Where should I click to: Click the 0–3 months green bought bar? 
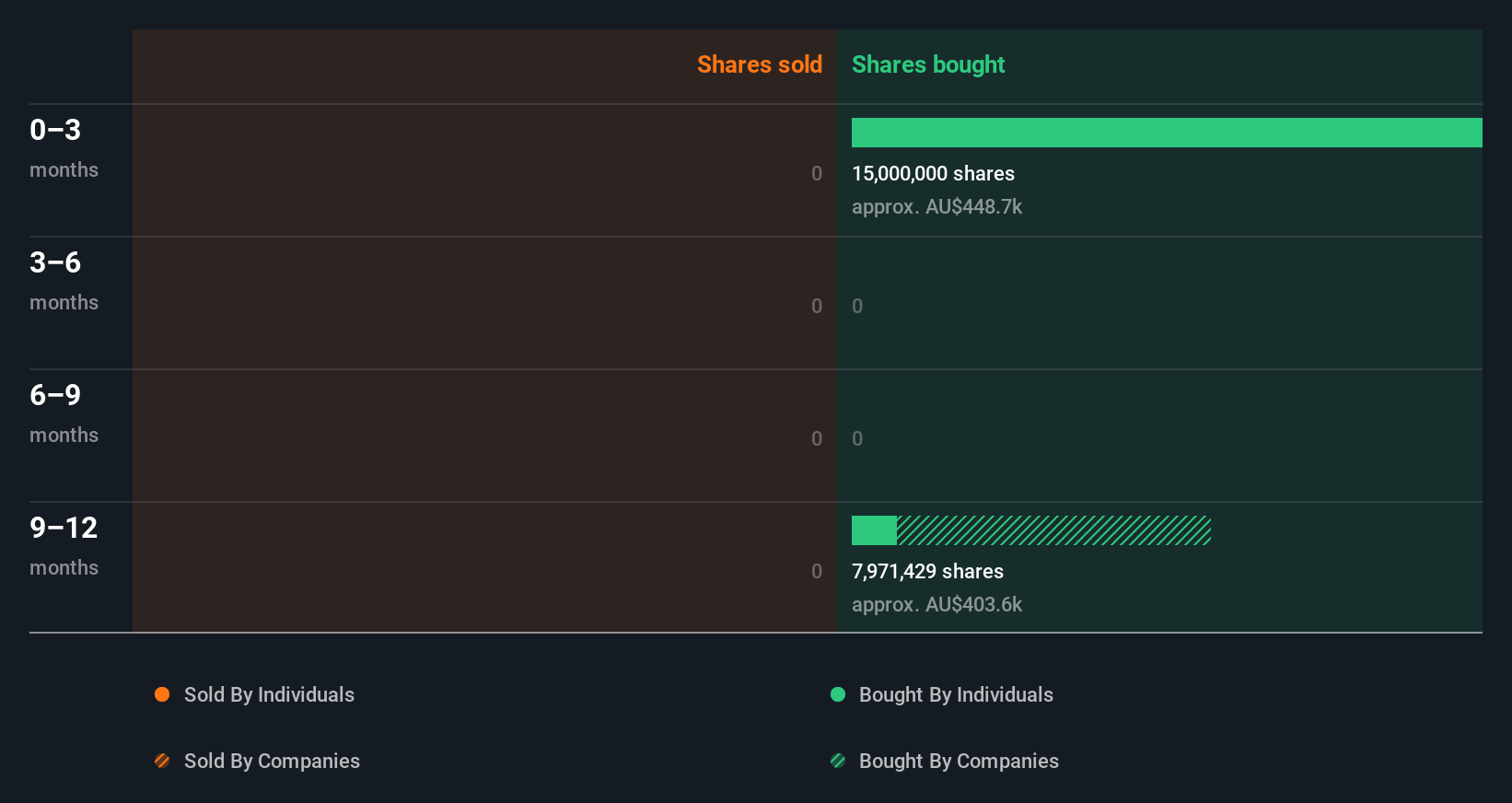[x=1167, y=133]
